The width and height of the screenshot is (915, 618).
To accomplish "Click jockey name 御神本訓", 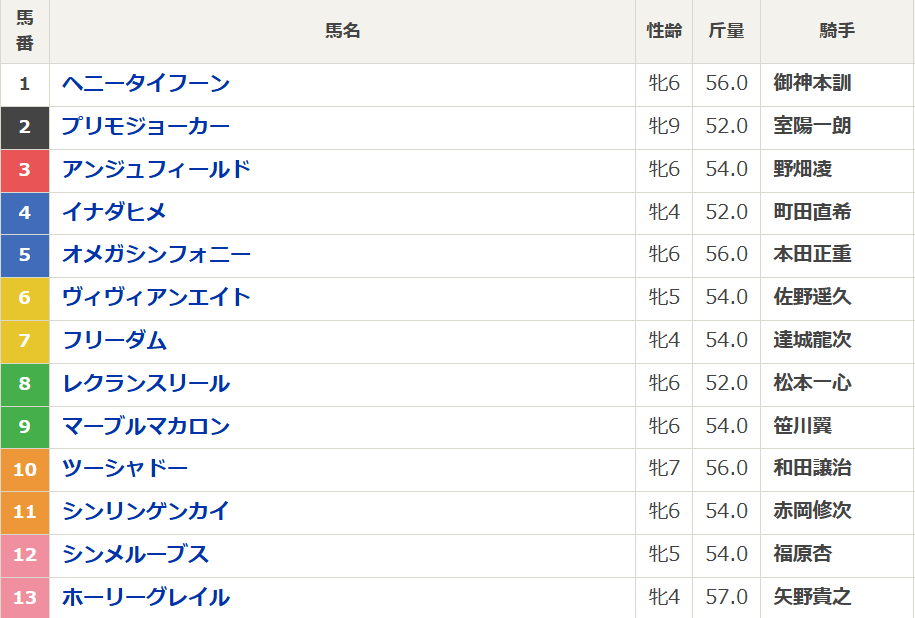I will pos(812,84).
